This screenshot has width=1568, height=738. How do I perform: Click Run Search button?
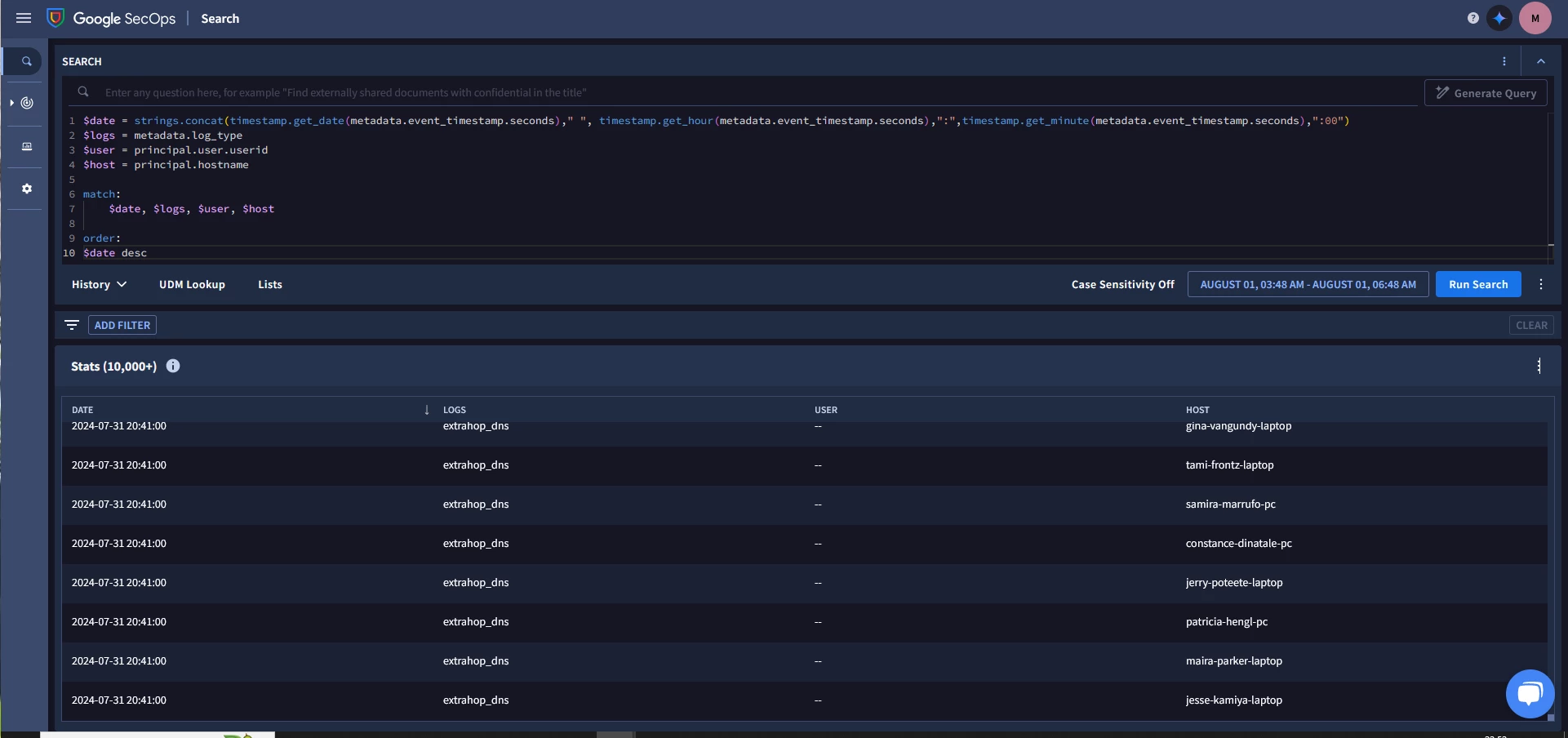tap(1478, 284)
